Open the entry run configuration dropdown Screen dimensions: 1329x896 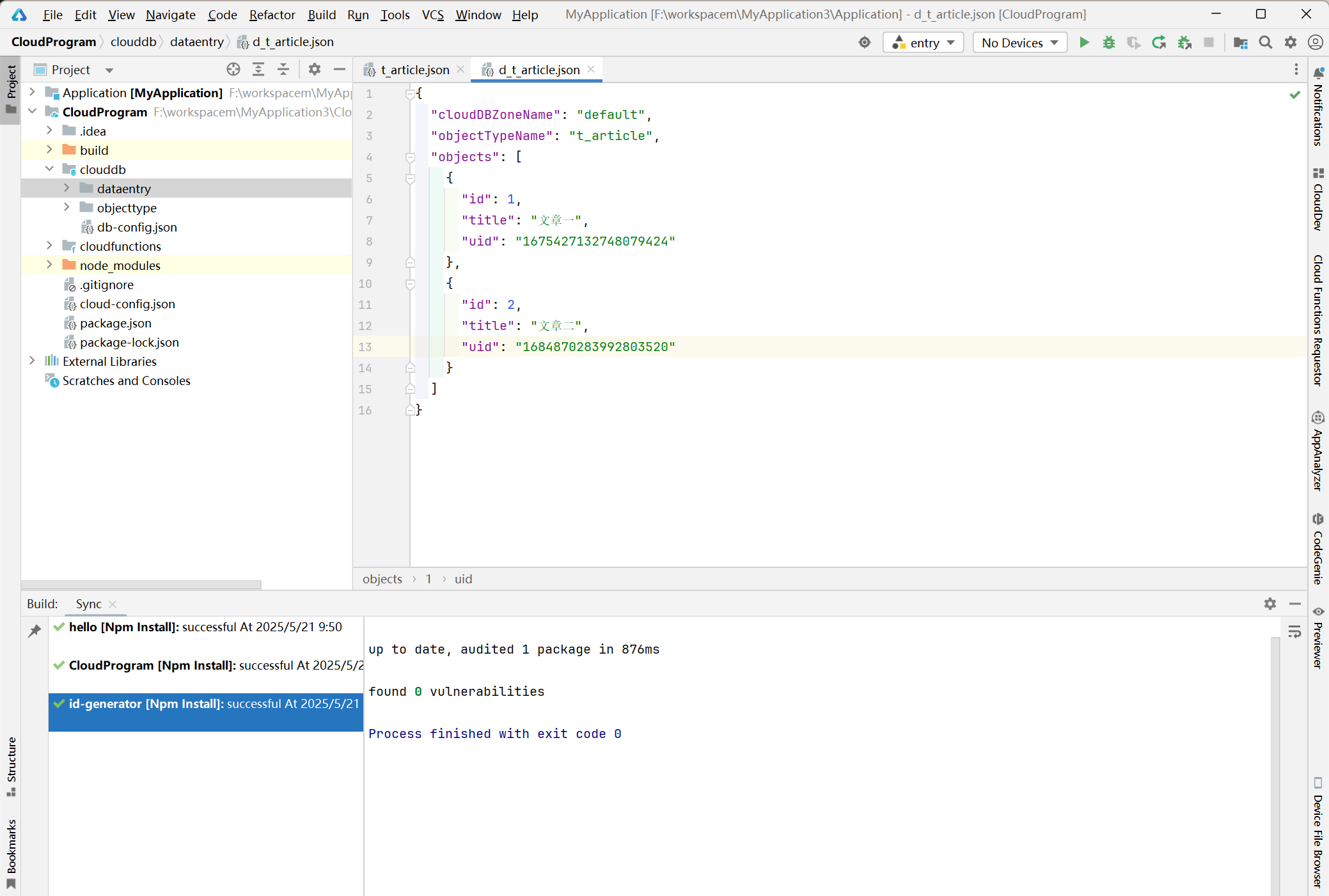pos(924,43)
